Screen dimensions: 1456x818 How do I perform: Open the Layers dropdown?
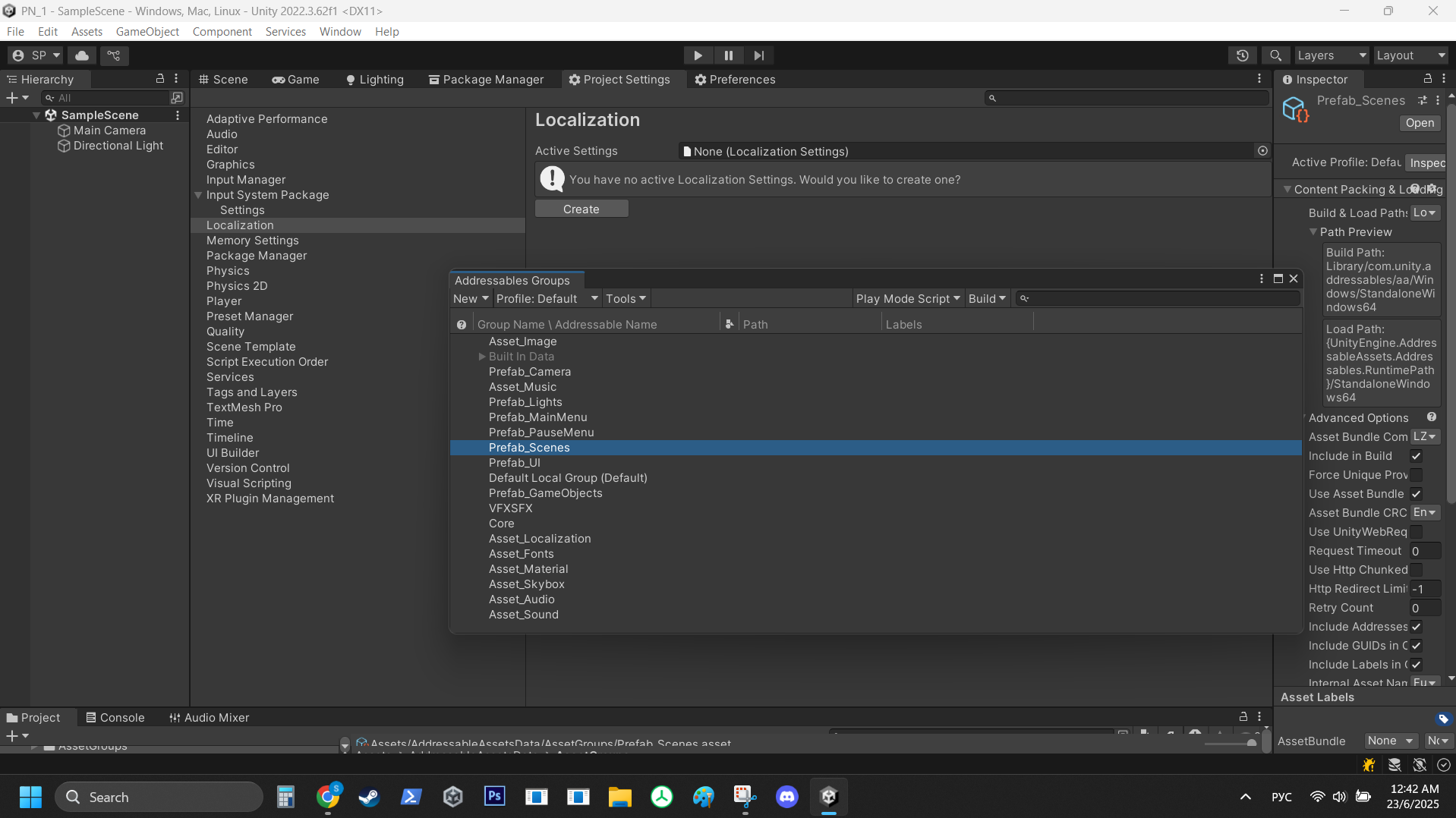[1332, 55]
